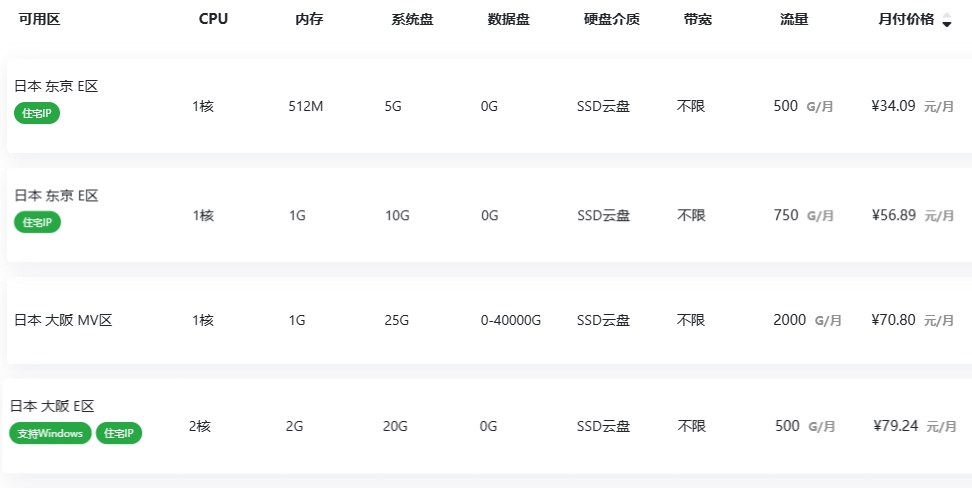Screen dimensions: 972x488
Task: Click the 内存 column header
Action: (x=309, y=20)
